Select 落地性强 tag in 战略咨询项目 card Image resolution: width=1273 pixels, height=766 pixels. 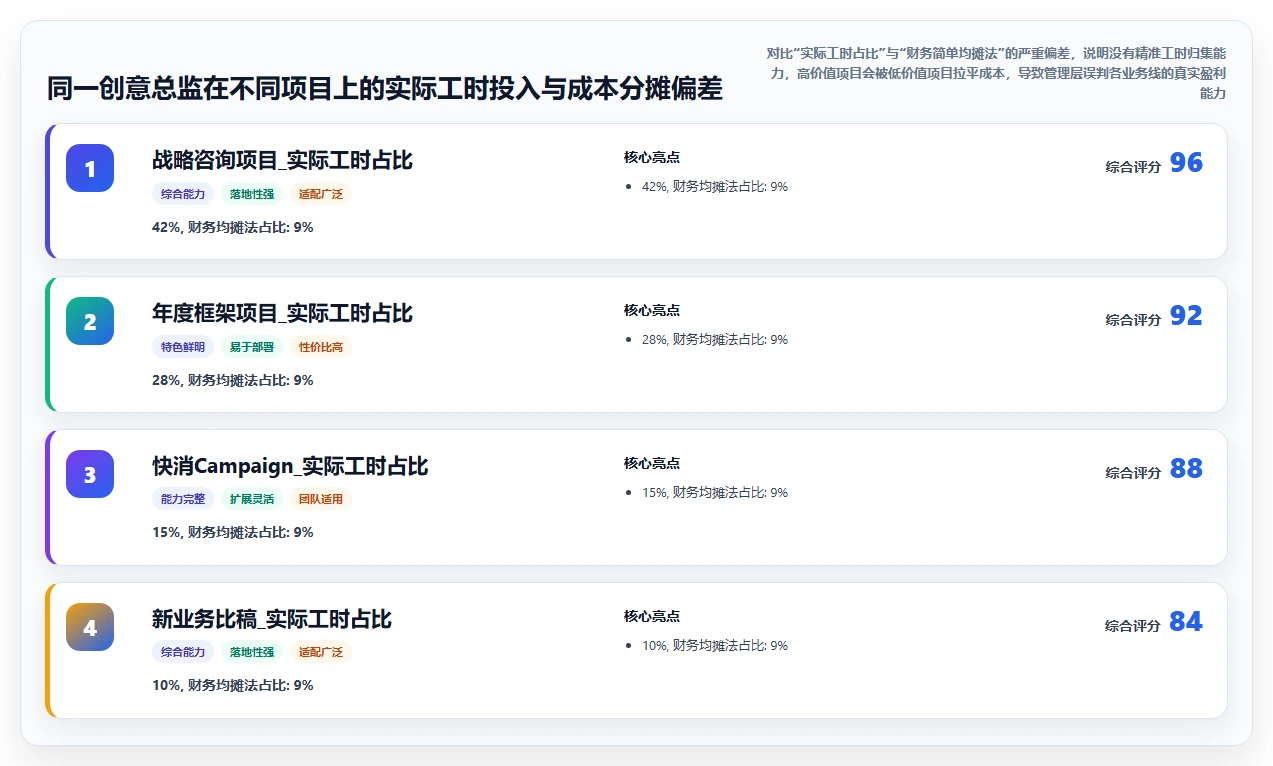(252, 194)
